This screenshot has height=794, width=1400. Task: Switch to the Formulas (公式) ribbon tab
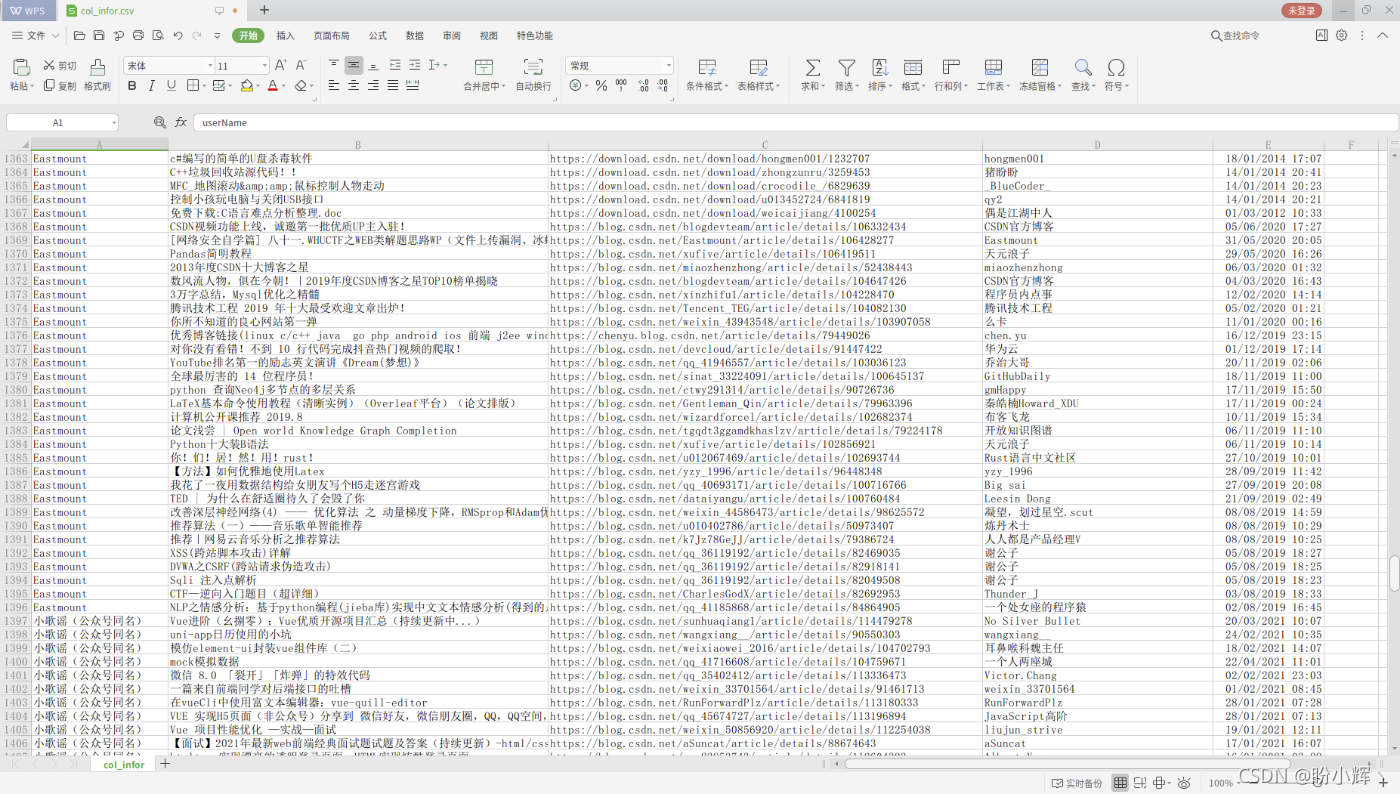coord(377,36)
